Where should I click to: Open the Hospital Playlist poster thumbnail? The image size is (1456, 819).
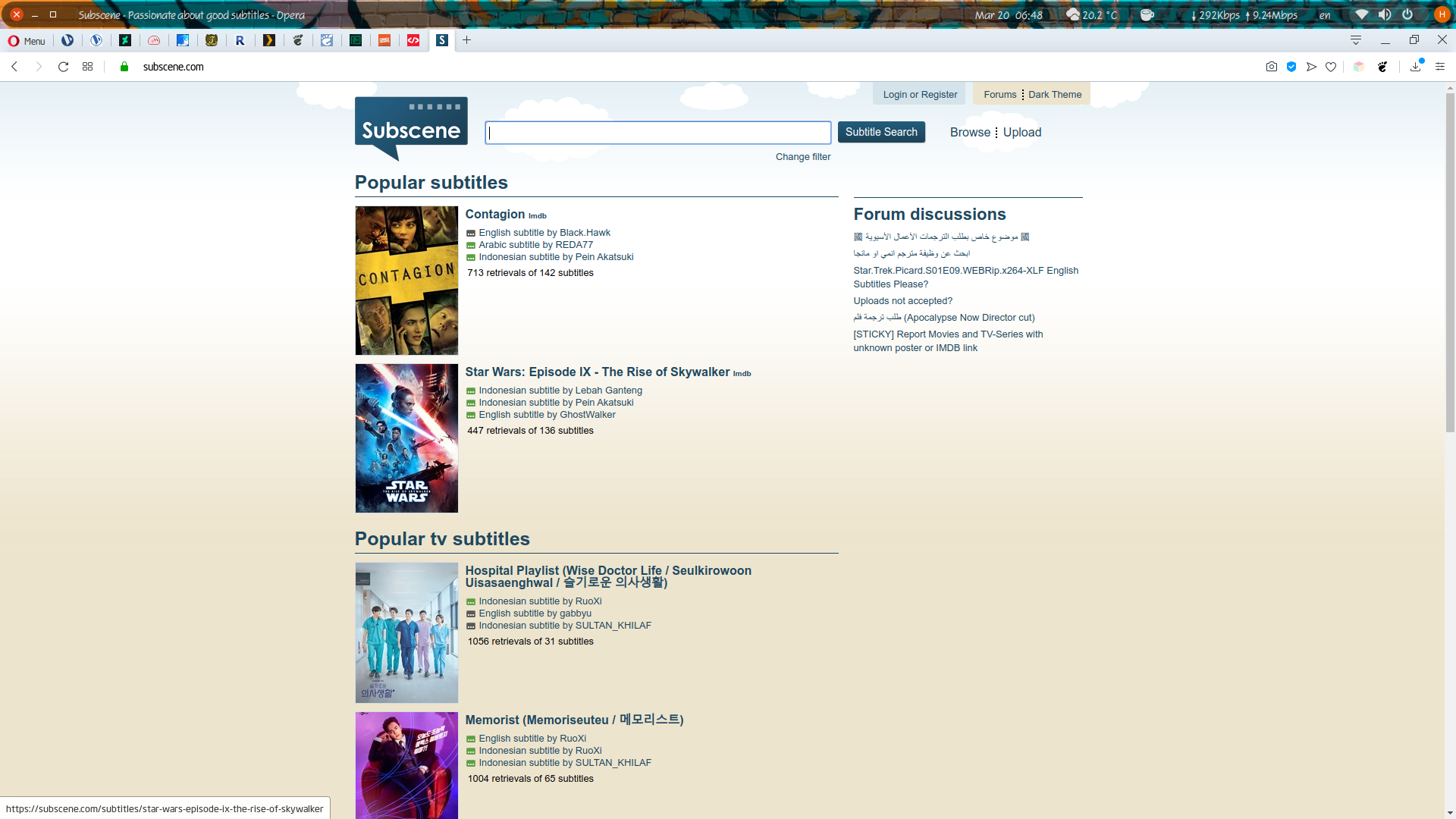406,632
